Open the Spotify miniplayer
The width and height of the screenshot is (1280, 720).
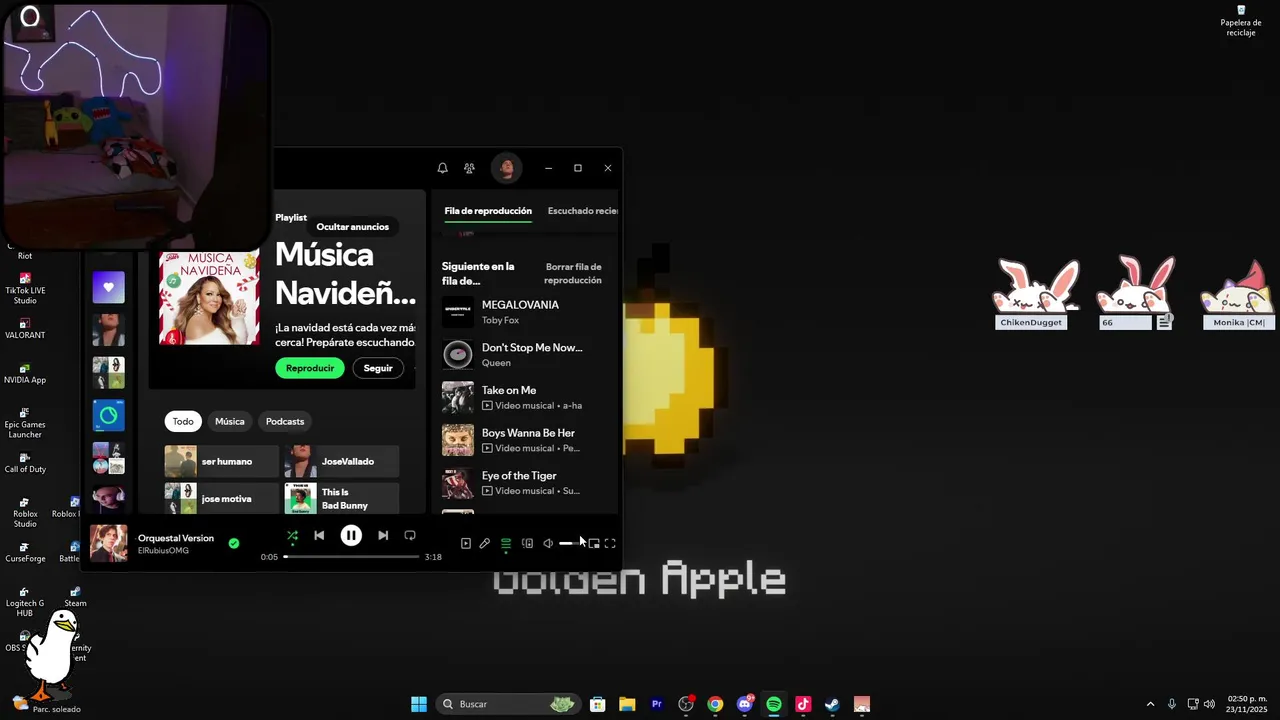click(594, 544)
